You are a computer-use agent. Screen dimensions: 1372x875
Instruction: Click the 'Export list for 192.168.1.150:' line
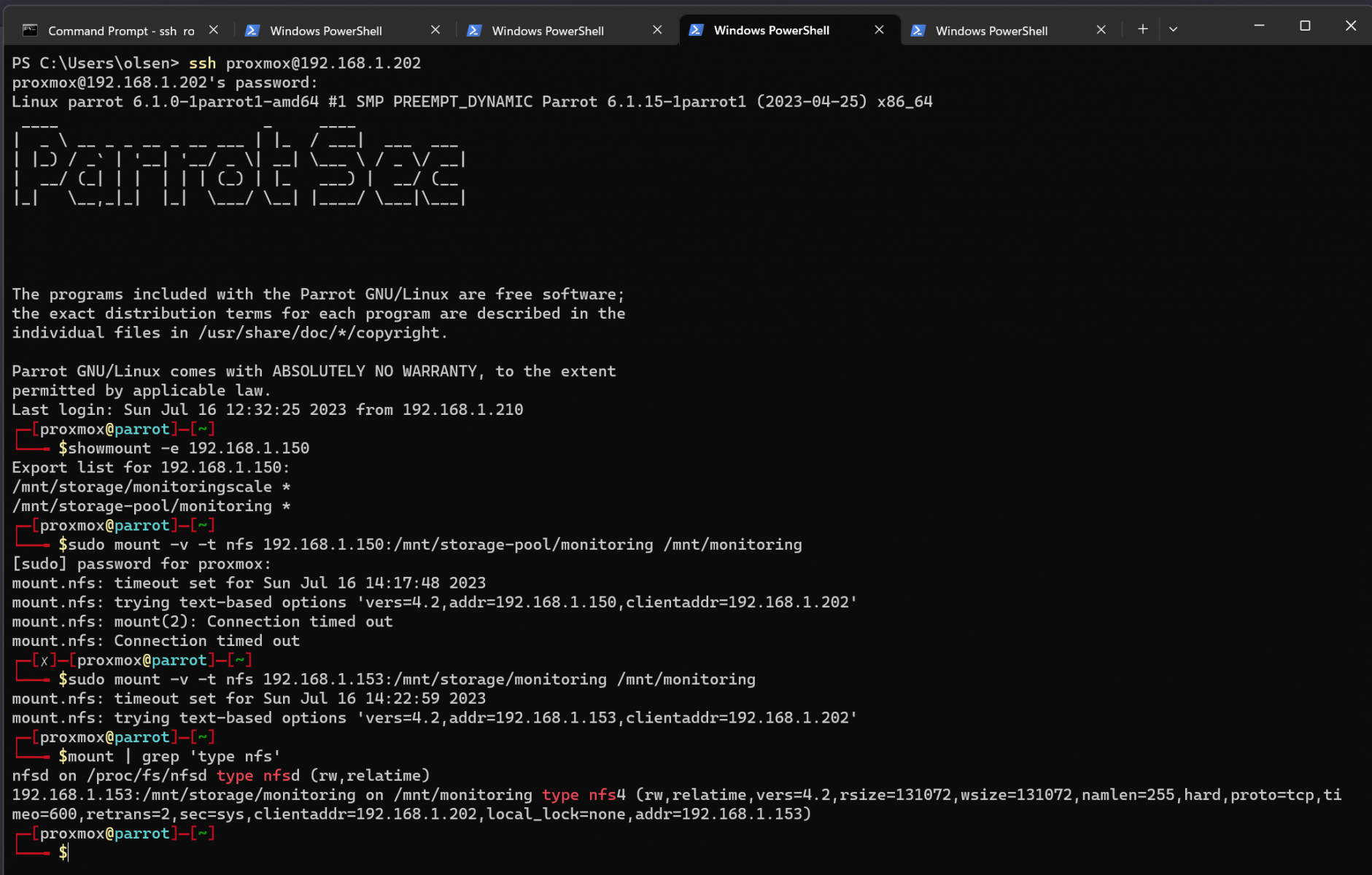(151, 467)
